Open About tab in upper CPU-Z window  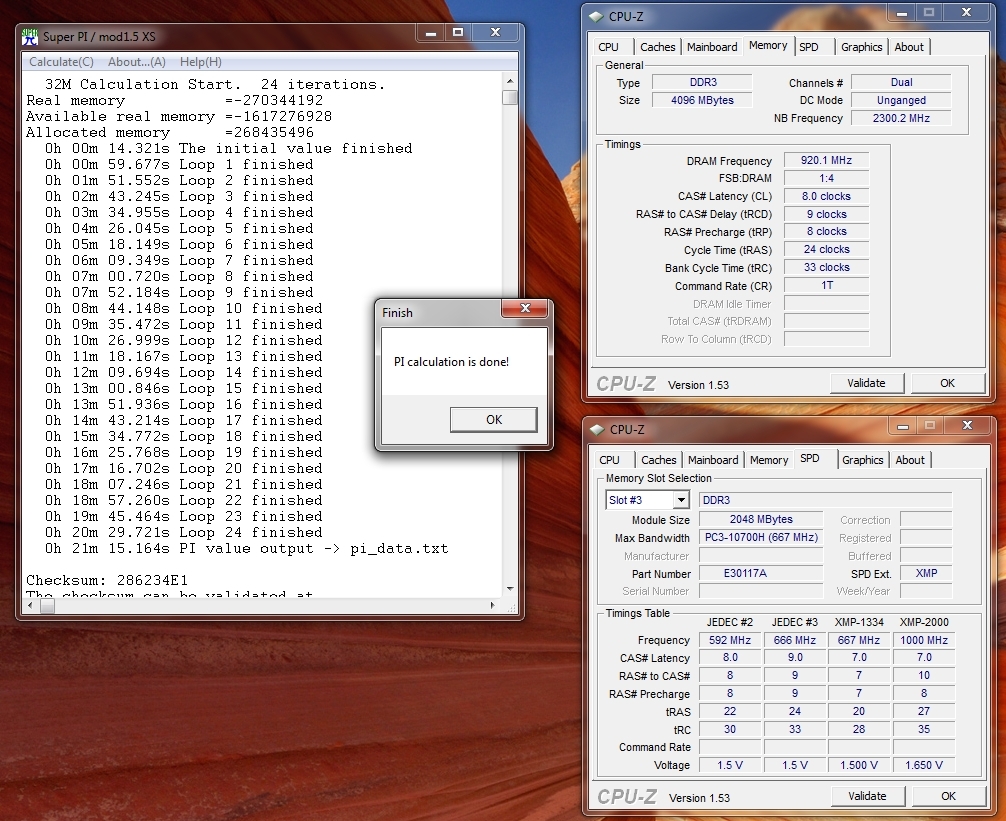[909, 47]
